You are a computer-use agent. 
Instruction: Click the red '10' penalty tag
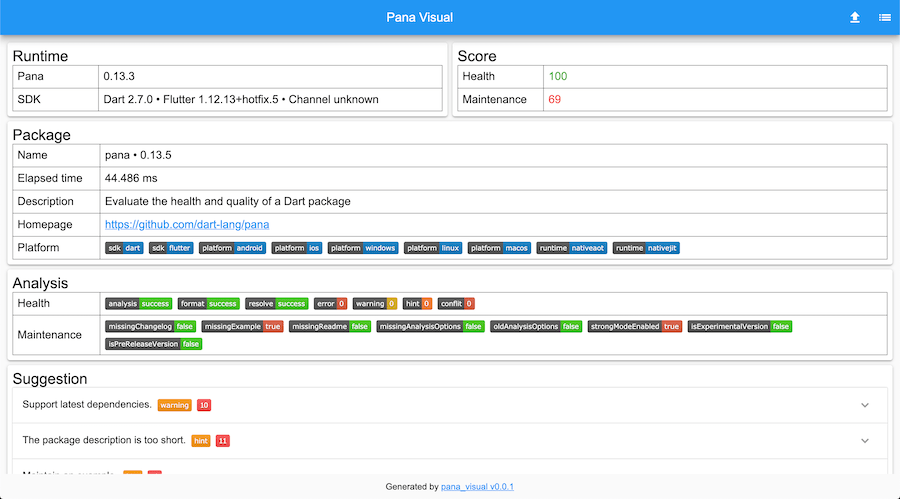click(x=204, y=405)
